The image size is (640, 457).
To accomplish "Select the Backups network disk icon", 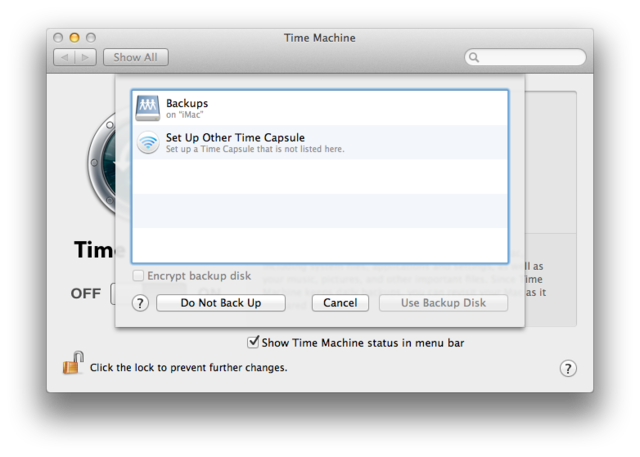I will [148, 108].
